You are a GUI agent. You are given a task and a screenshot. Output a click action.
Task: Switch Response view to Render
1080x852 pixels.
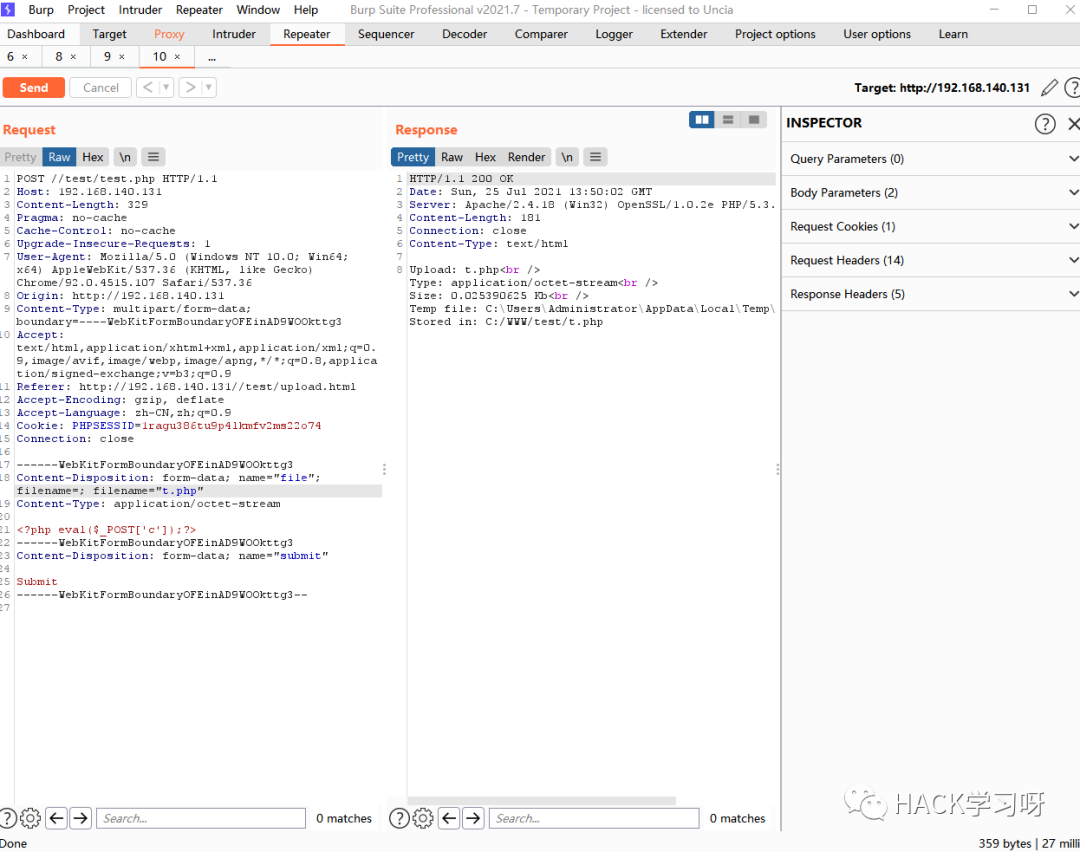527,157
